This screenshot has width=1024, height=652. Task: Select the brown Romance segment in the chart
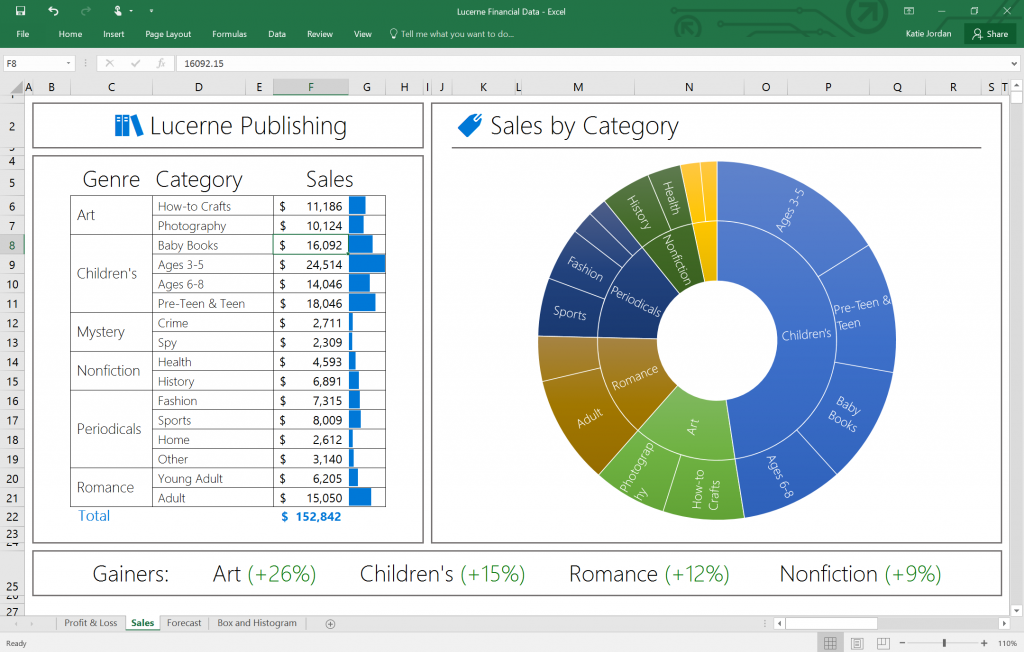click(634, 377)
